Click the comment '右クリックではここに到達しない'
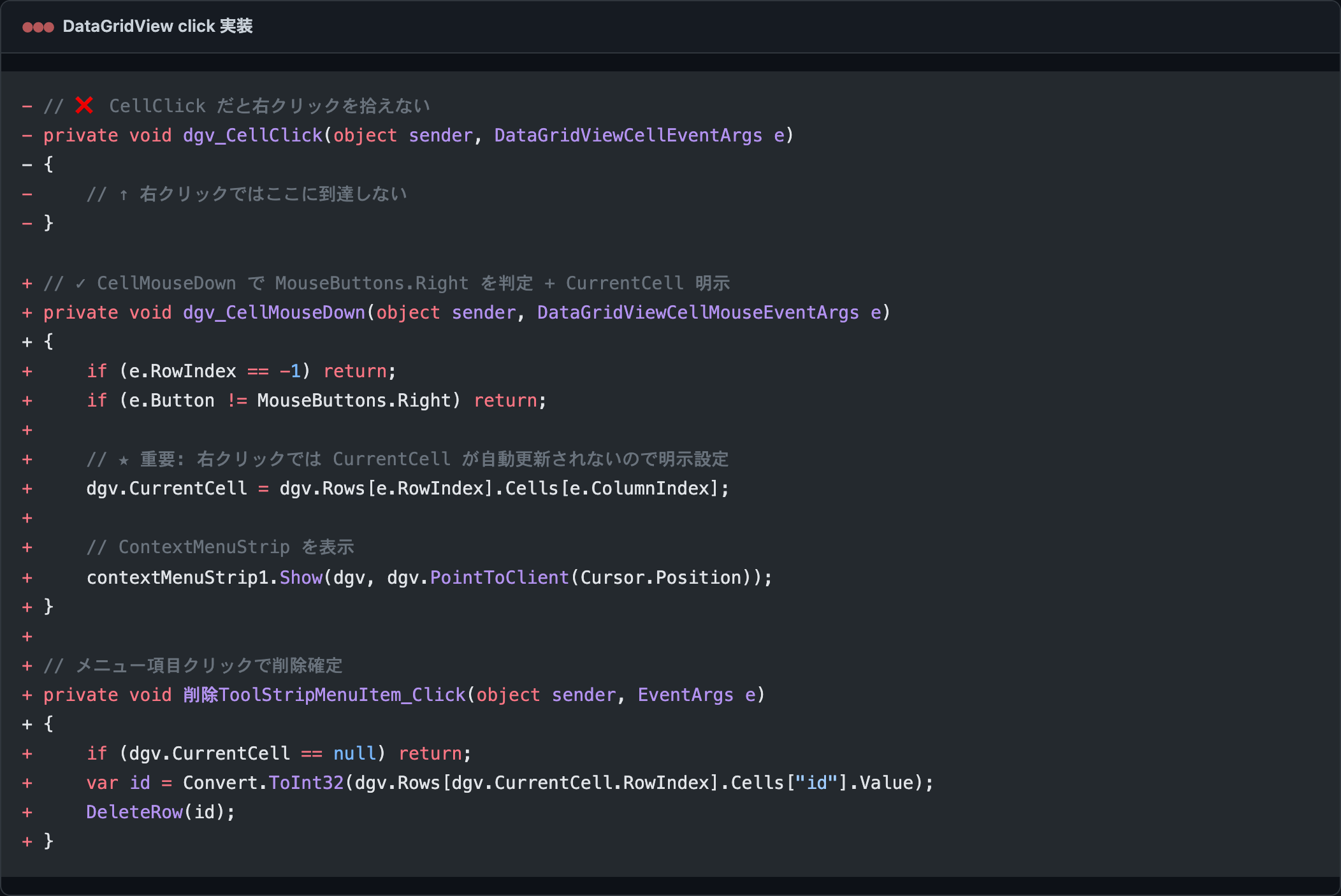Image resolution: width=1341 pixels, height=896 pixels. (273, 194)
